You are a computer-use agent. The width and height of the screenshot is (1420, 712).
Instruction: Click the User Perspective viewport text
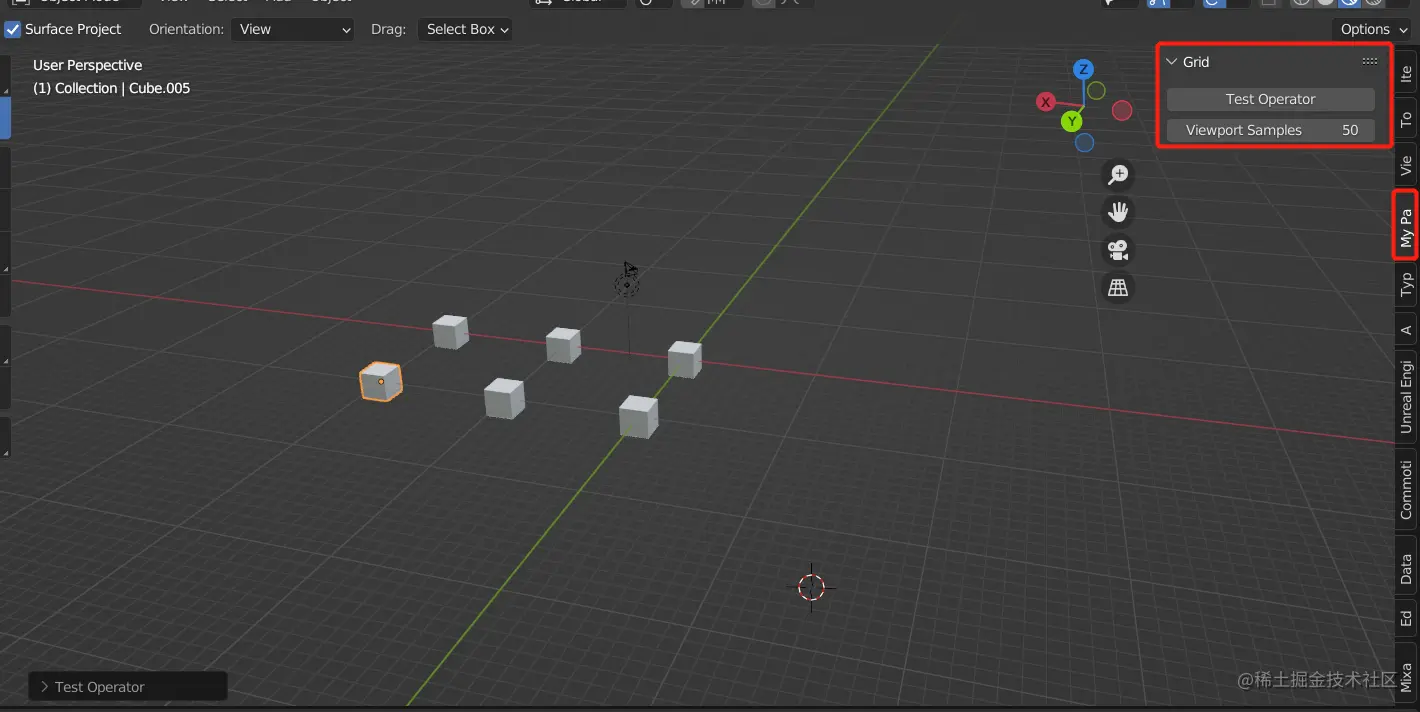pyautogui.click(x=88, y=65)
